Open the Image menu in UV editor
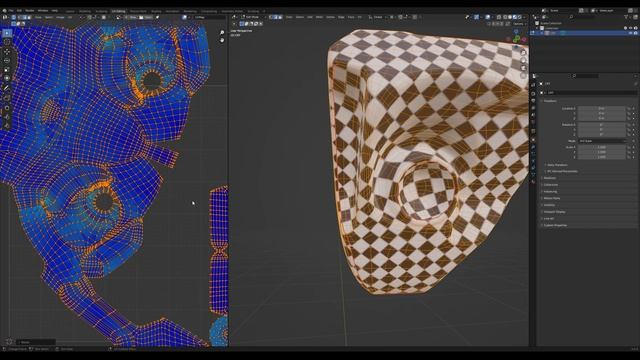Viewport: 640px width, 360px height. 60,18
